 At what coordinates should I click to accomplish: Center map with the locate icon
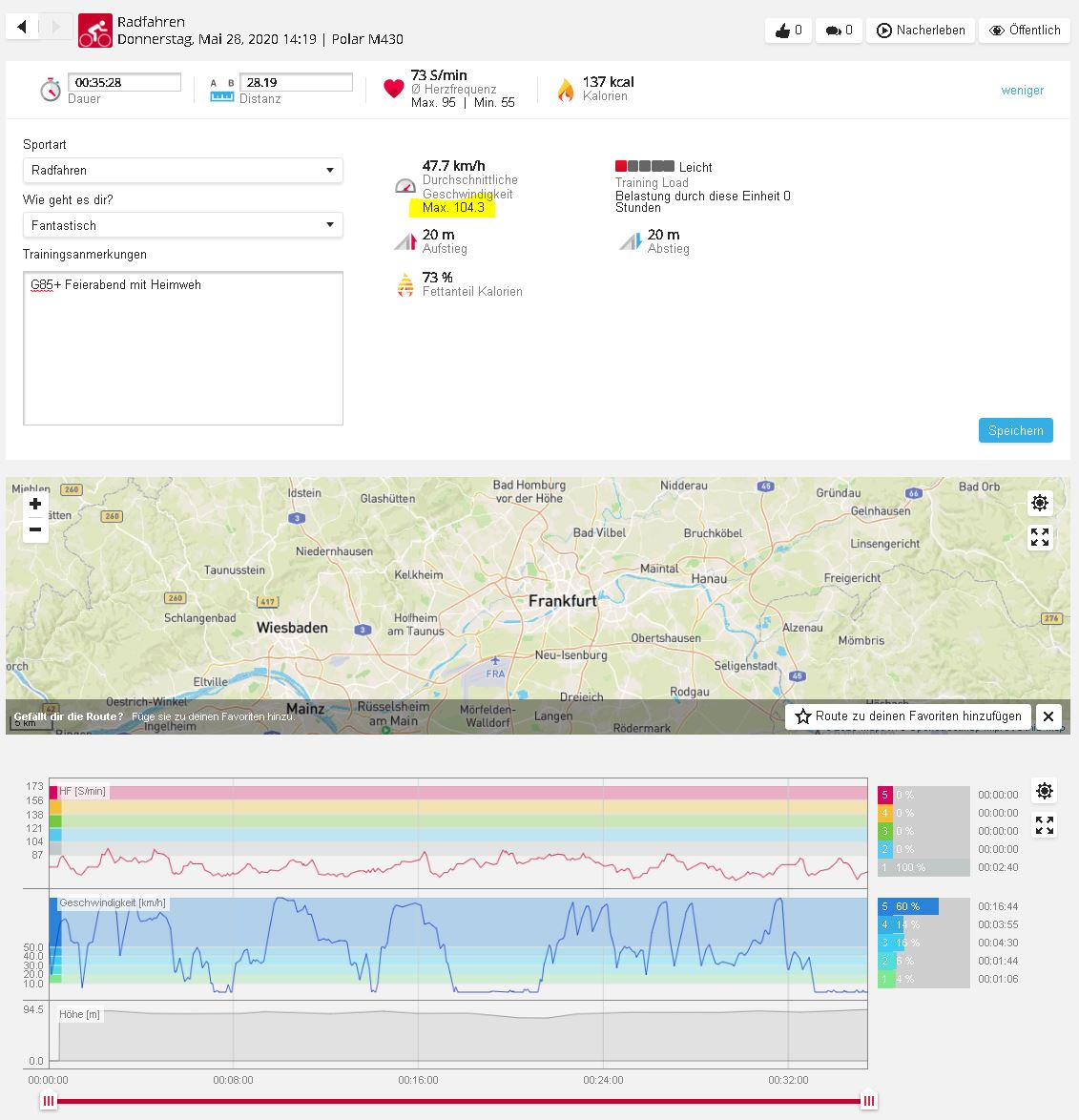(1040, 503)
